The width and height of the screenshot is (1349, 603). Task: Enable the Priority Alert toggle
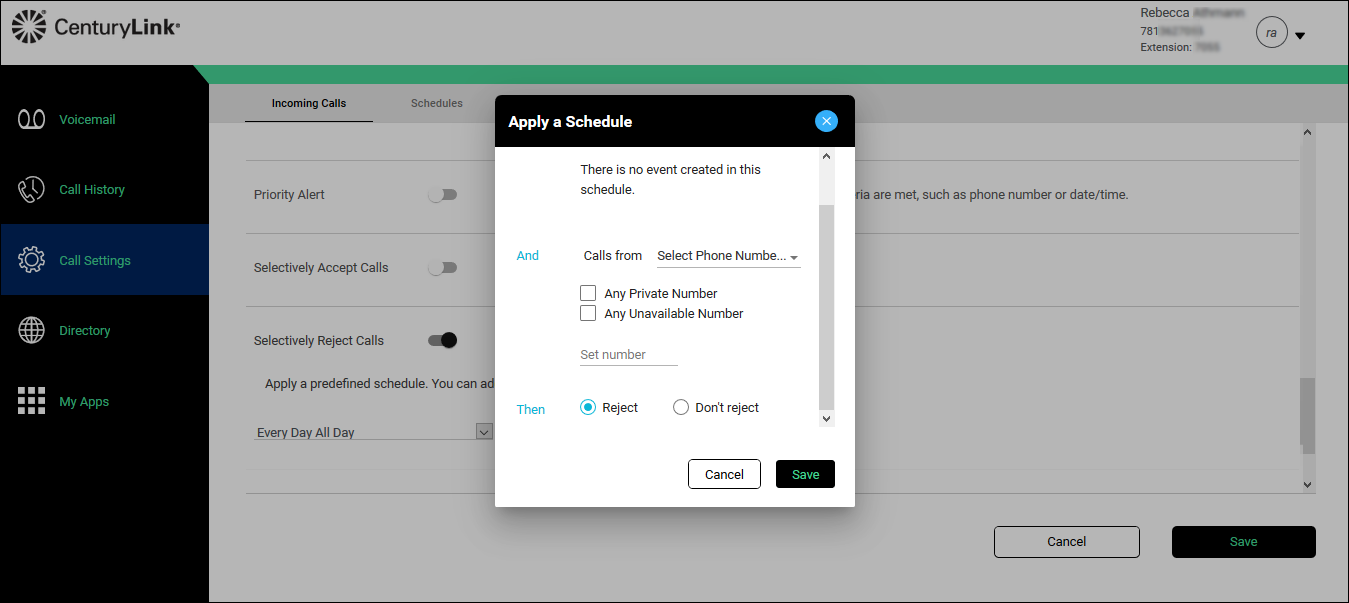tap(442, 195)
